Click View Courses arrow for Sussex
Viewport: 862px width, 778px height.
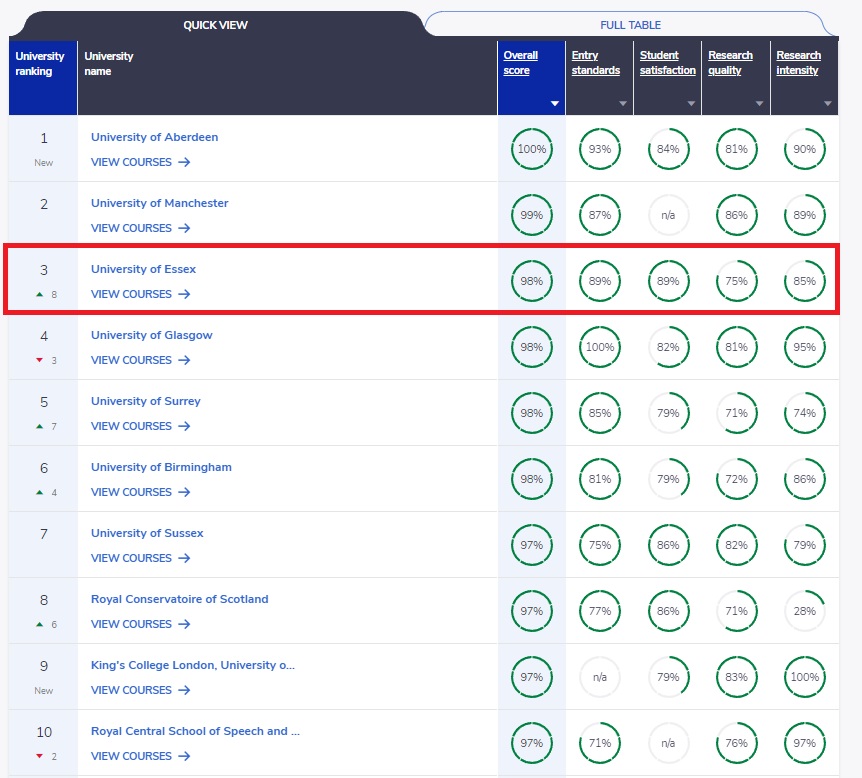(184, 558)
